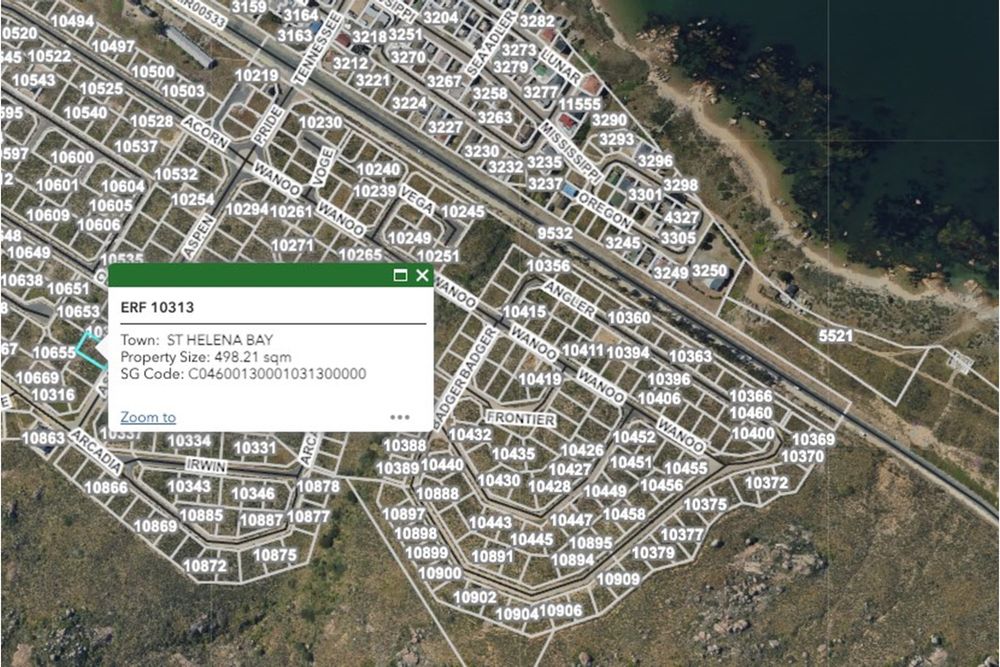The width and height of the screenshot is (1000, 667).
Task: Click the IRWIN street label
Action: [x=206, y=467]
